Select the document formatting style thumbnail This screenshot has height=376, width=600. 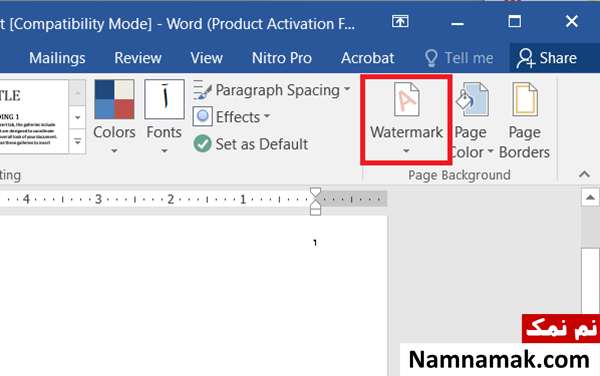(x=34, y=117)
